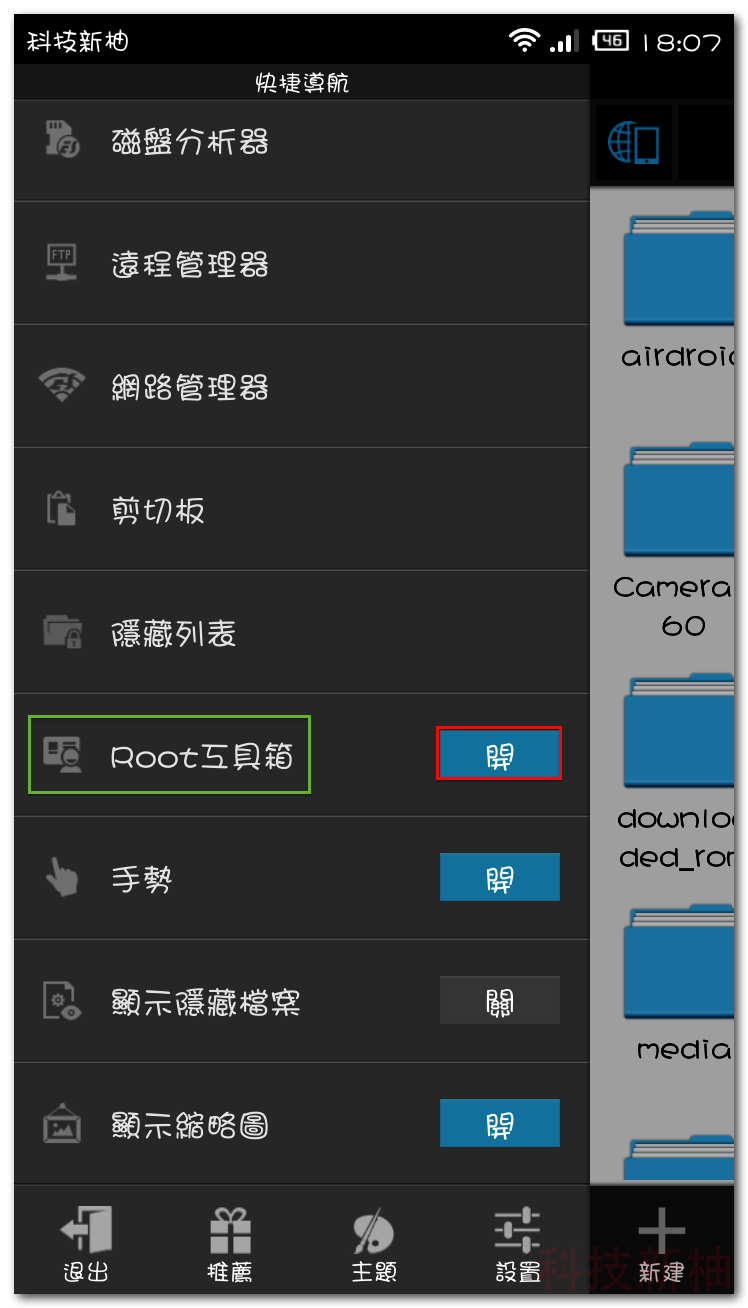Tap the 退出 exit door icon
This screenshot has height=1308, width=748.
click(86, 1230)
